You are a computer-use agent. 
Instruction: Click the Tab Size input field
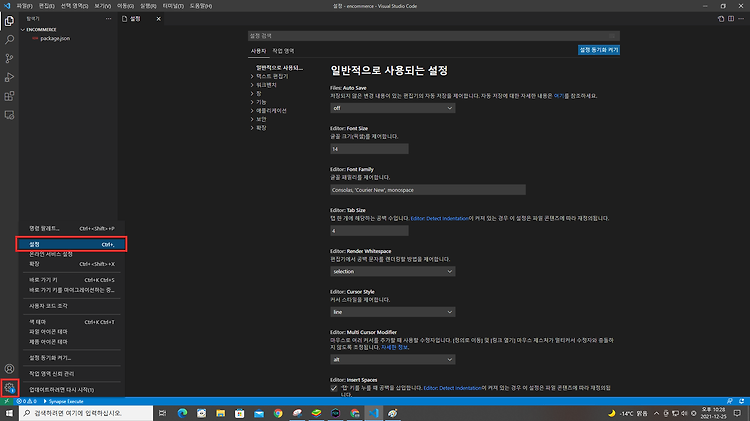tap(369, 231)
